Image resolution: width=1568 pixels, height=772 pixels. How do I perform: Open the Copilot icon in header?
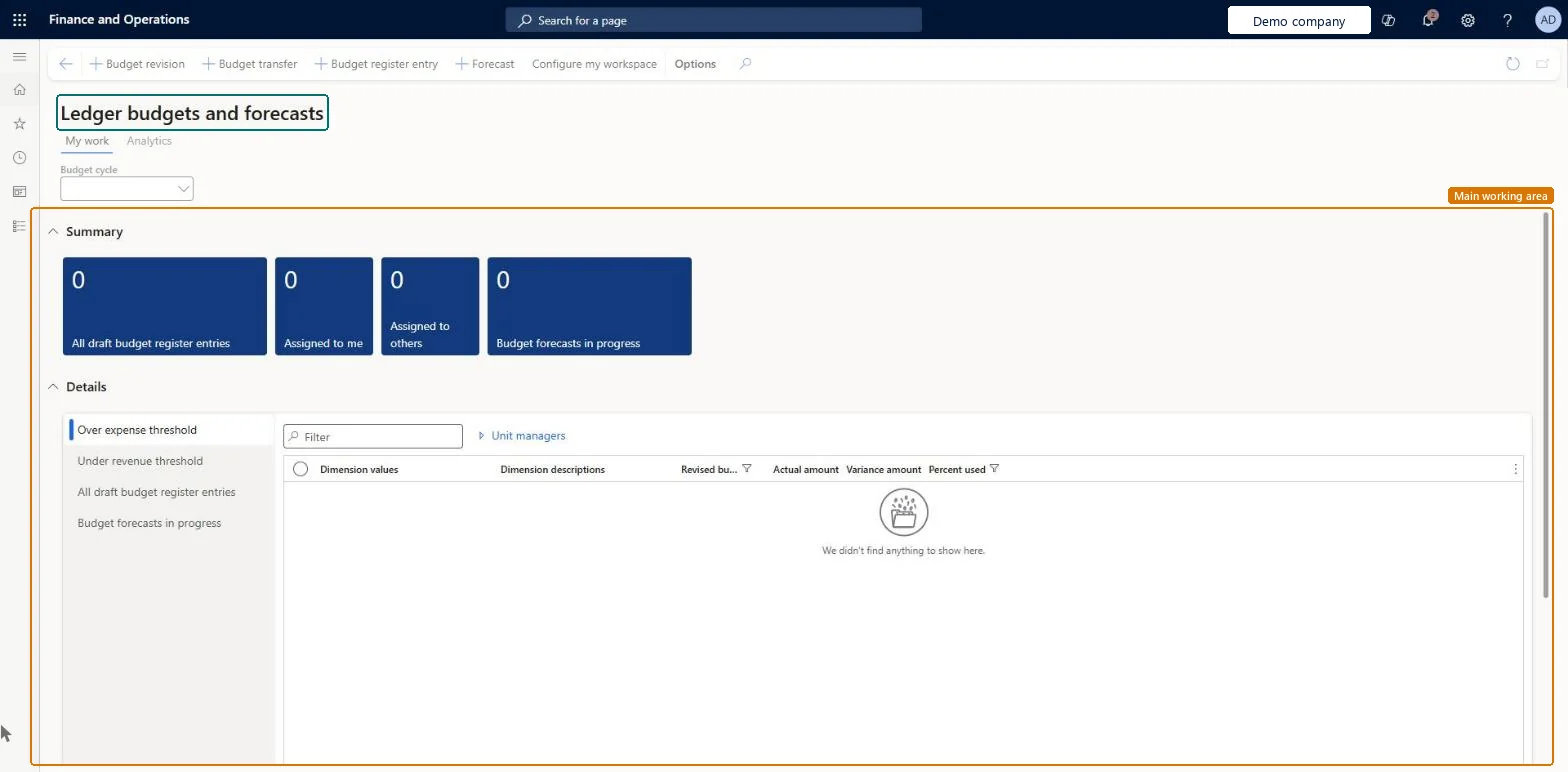pos(1388,20)
